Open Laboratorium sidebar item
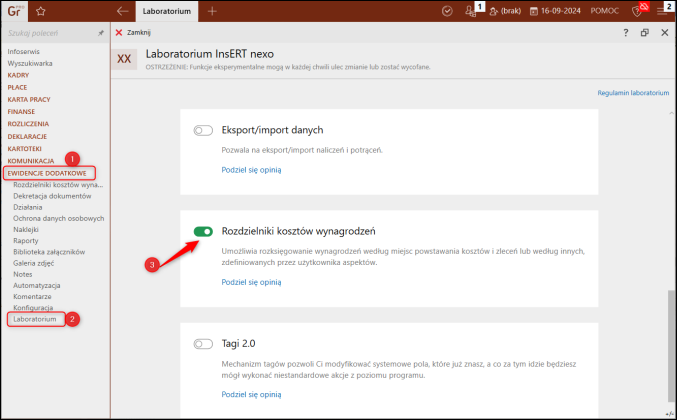 click(x=35, y=319)
